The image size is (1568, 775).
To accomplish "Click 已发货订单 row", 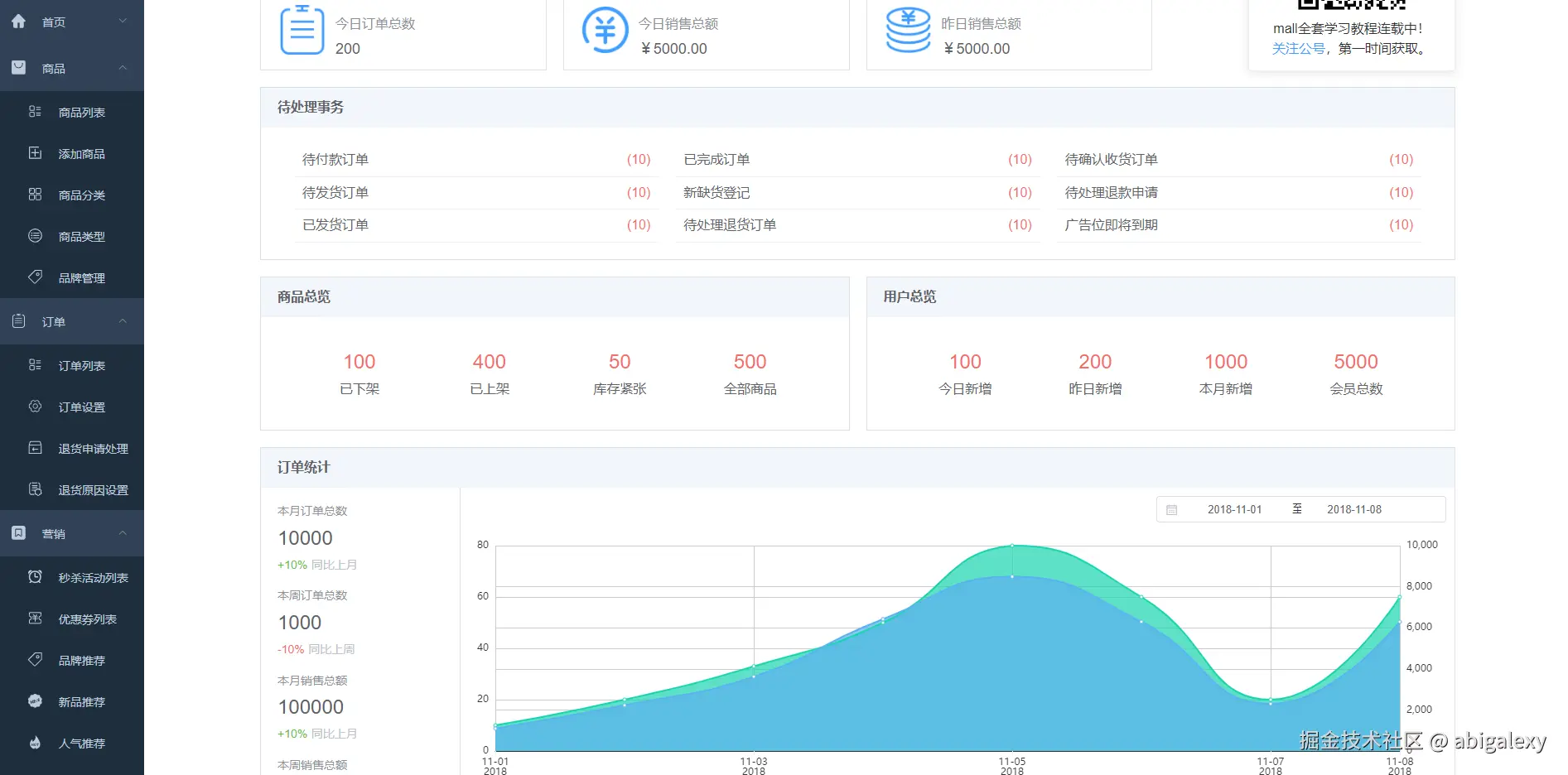I will 476,224.
